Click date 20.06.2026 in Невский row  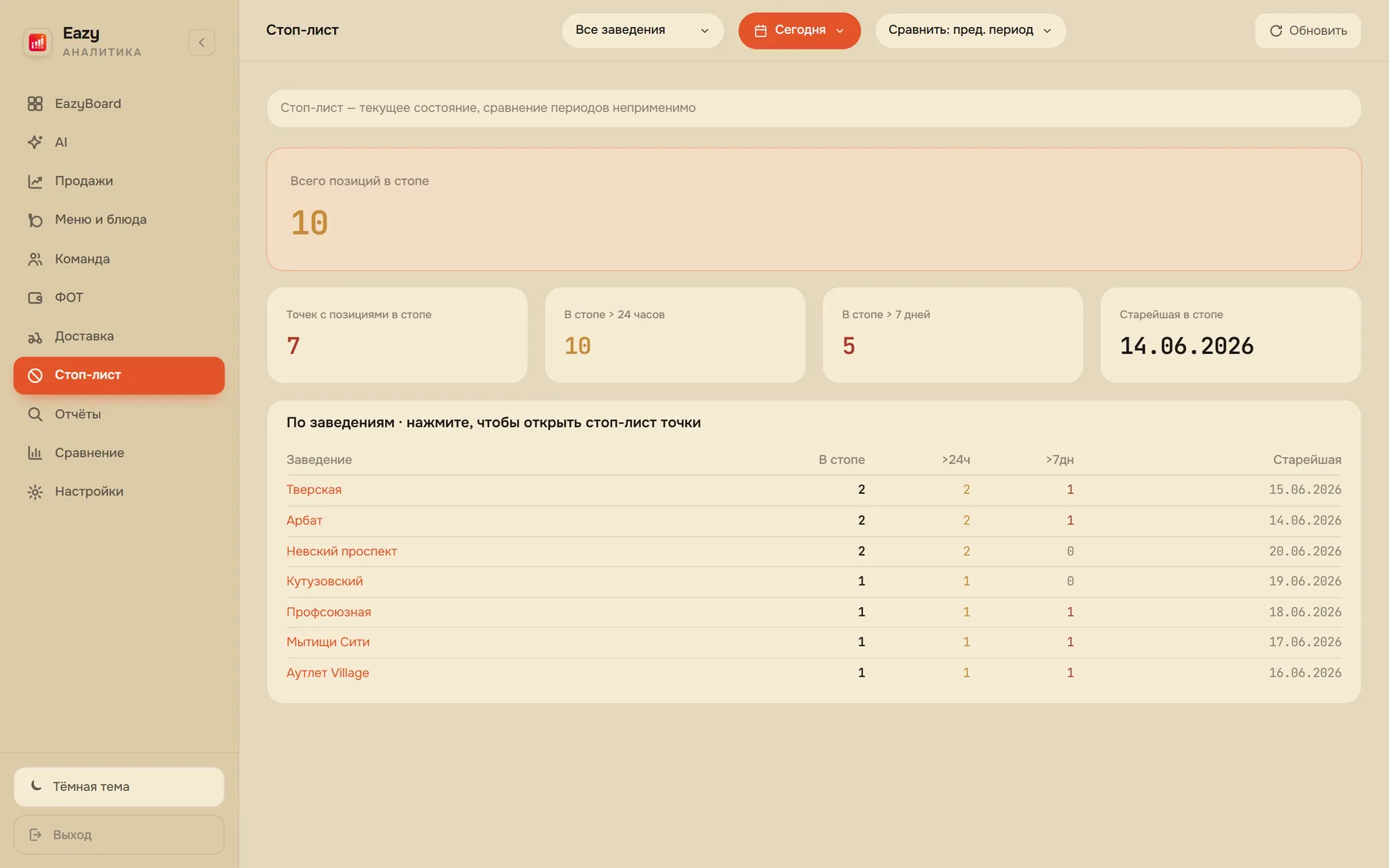(1305, 551)
